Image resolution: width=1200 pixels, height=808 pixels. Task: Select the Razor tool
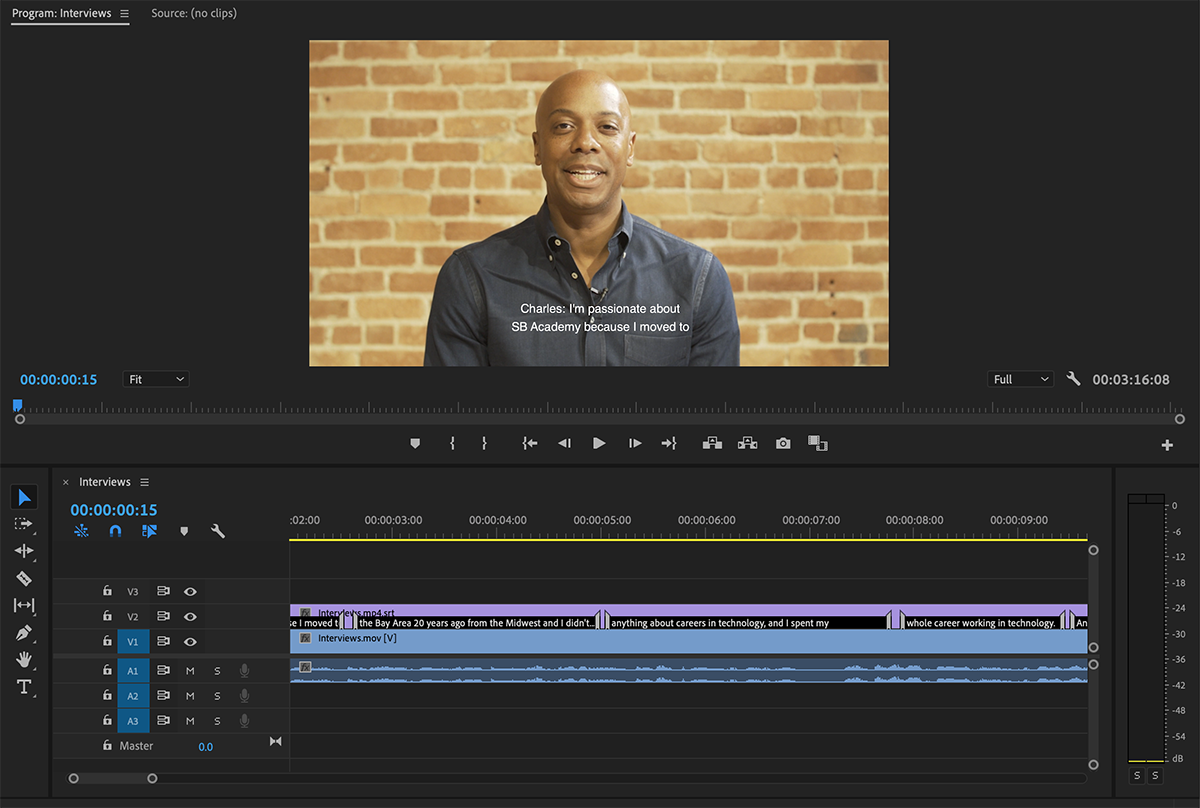pos(24,578)
